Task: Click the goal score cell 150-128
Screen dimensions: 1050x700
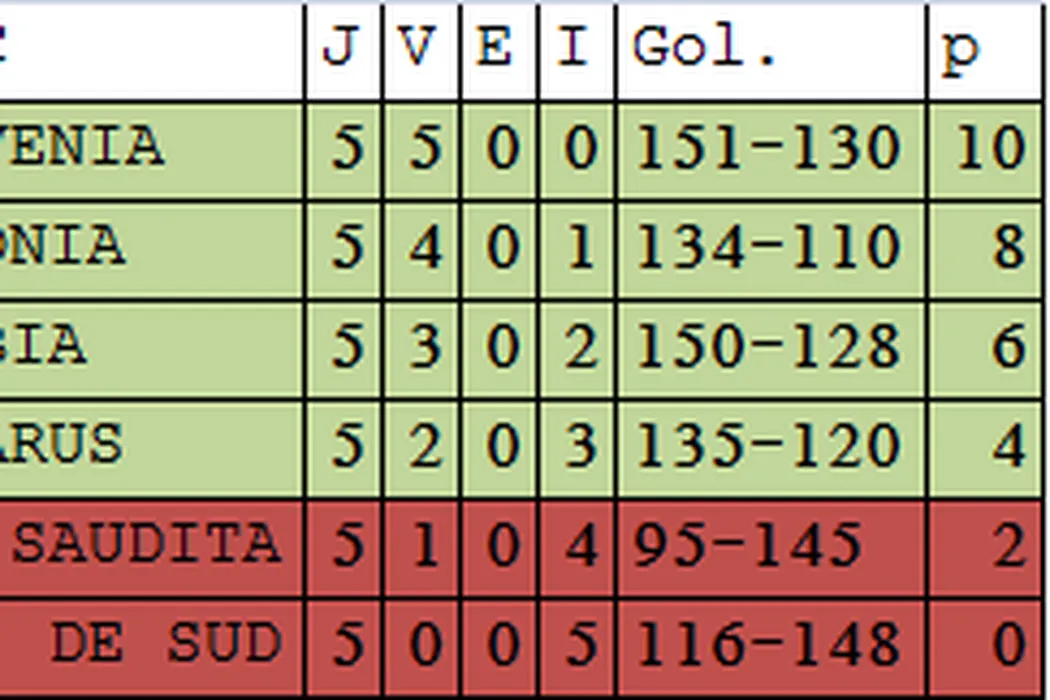Action: click(770, 347)
